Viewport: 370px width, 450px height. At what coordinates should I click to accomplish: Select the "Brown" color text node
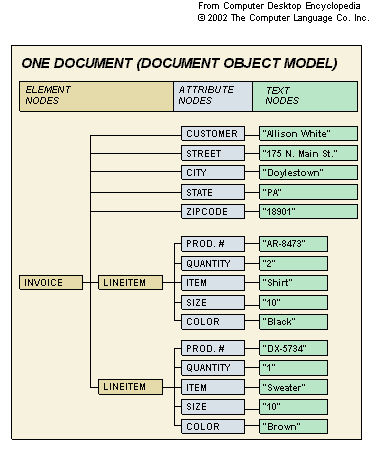click(293, 426)
